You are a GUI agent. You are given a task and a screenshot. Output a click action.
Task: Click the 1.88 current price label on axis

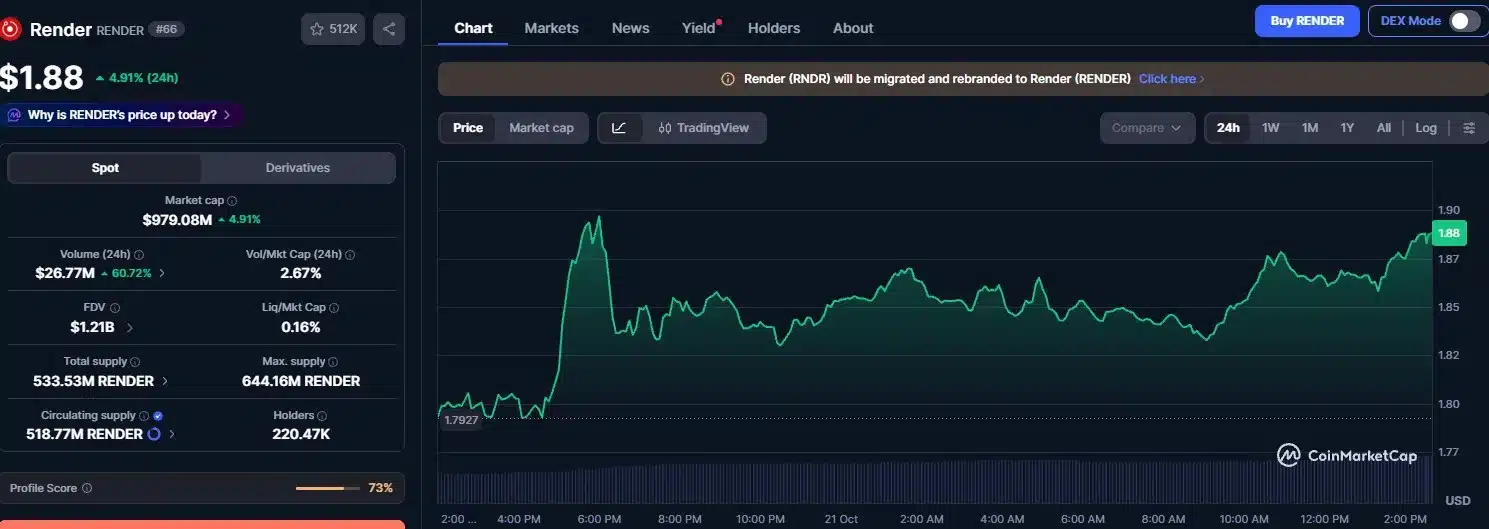(x=1449, y=233)
